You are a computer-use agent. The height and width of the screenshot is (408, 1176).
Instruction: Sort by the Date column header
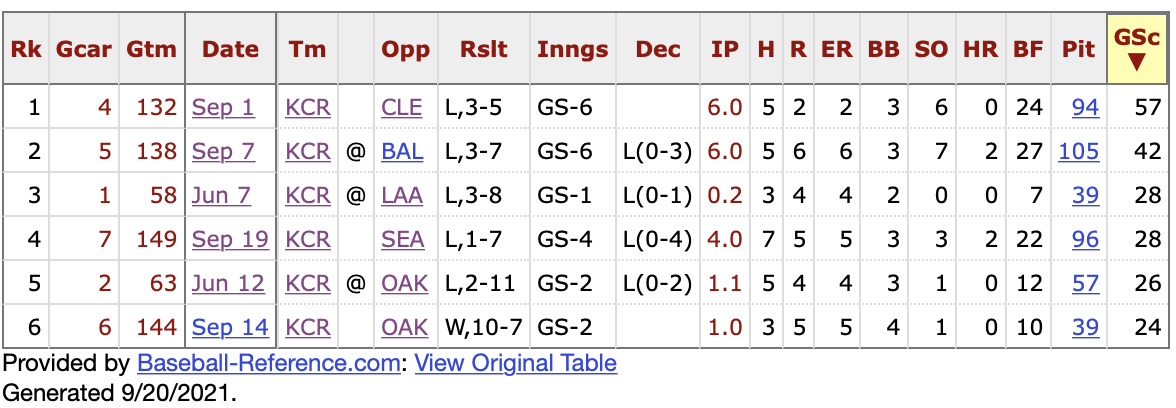[x=230, y=49]
